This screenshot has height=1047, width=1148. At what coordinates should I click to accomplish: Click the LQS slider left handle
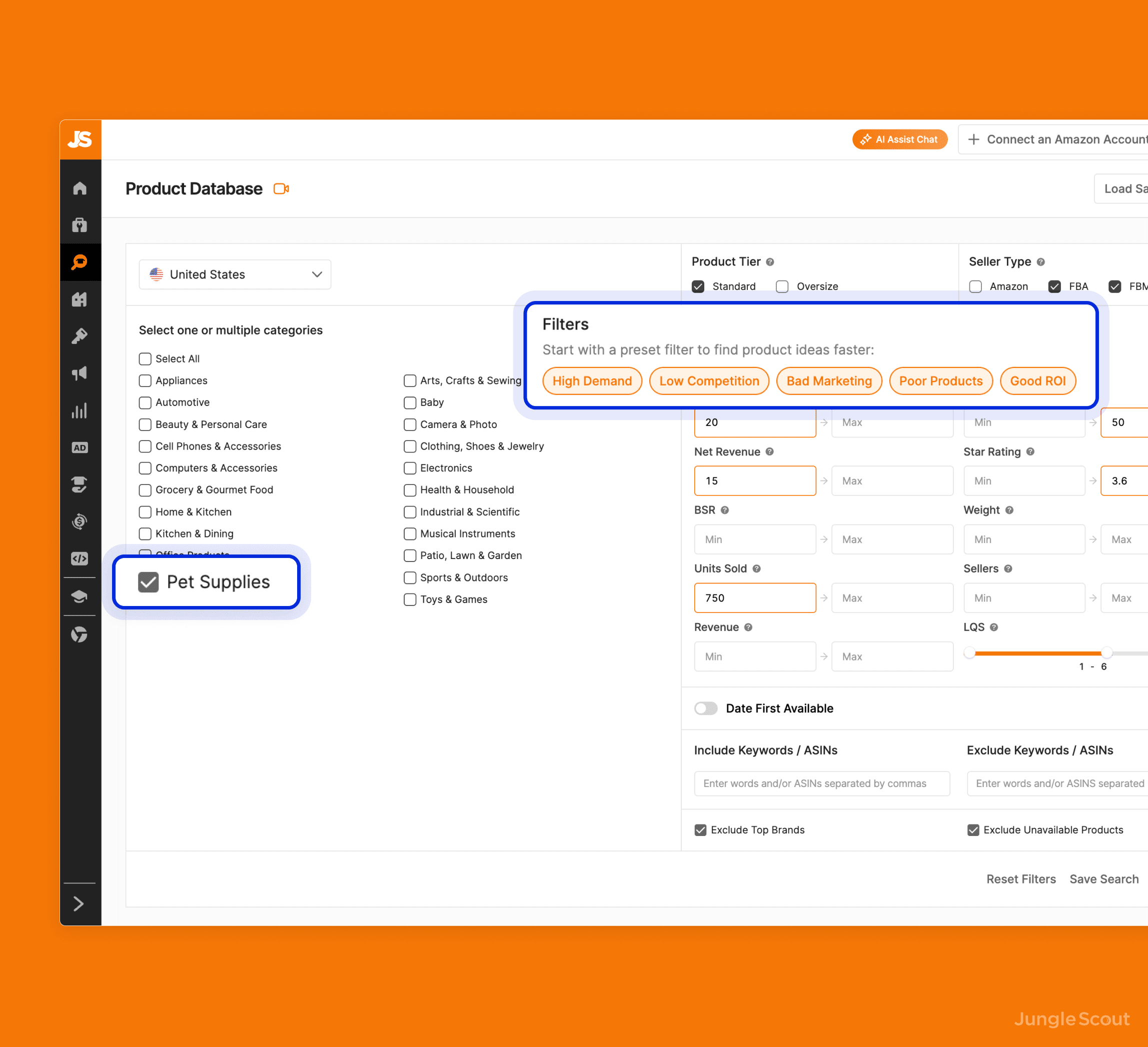(969, 653)
